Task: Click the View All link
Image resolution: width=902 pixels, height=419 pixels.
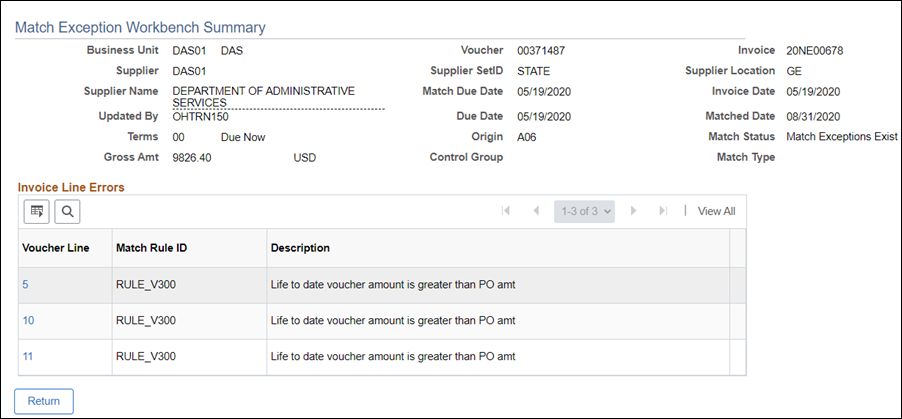Action: 716,211
